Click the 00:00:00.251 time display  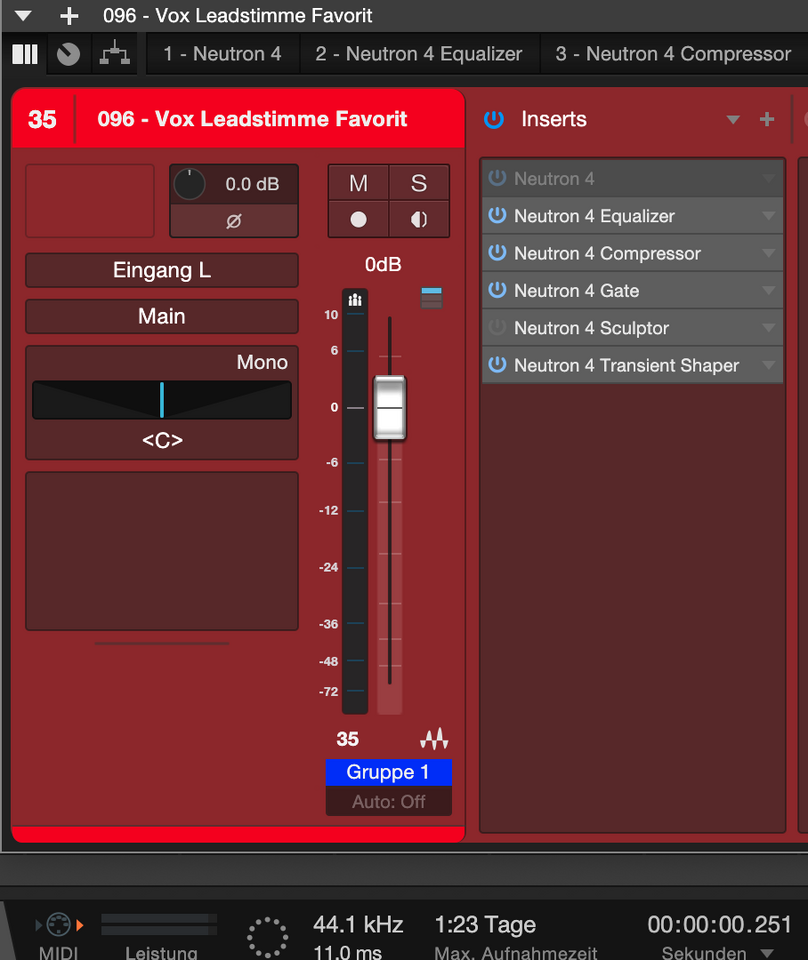point(720,924)
